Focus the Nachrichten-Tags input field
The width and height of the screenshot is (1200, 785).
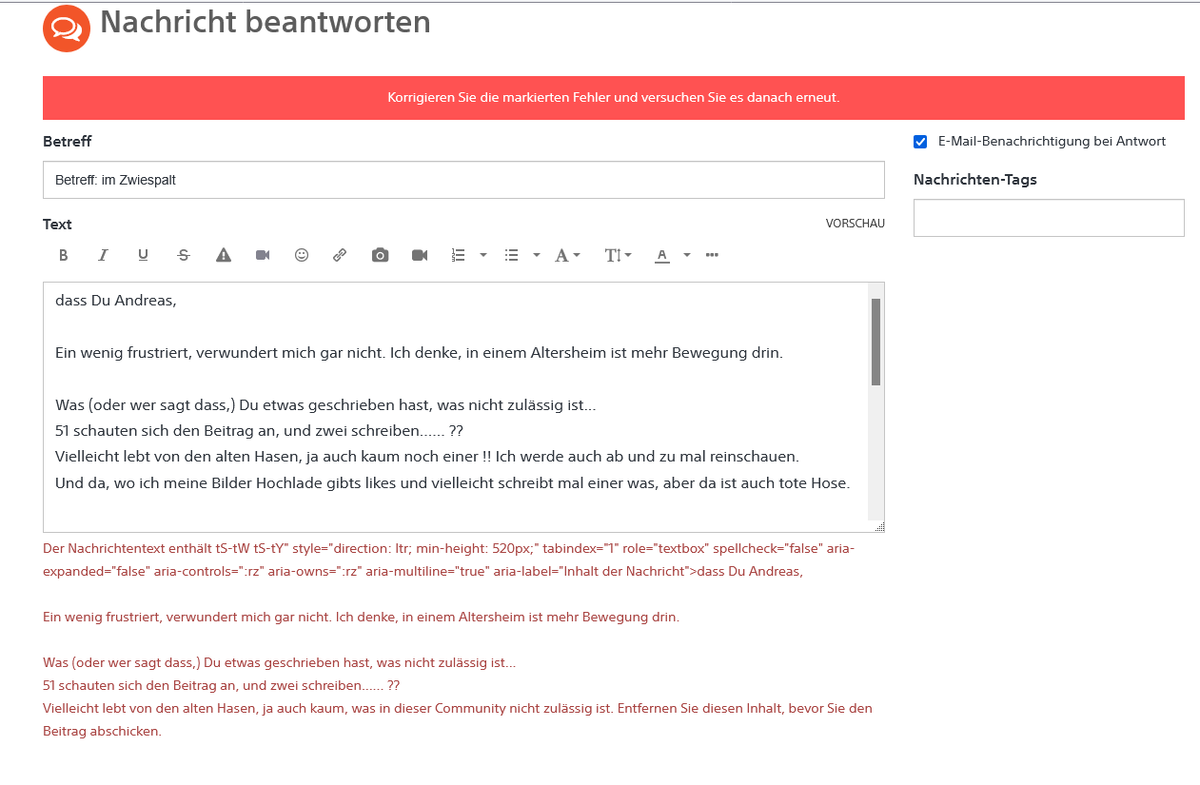tap(1049, 218)
